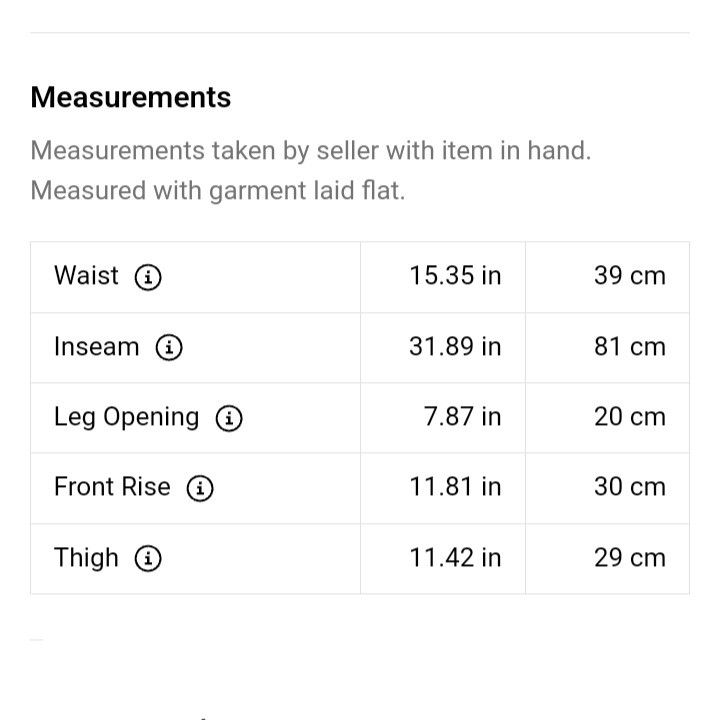Open the Waist info icon
The image size is (720, 720).
148,277
